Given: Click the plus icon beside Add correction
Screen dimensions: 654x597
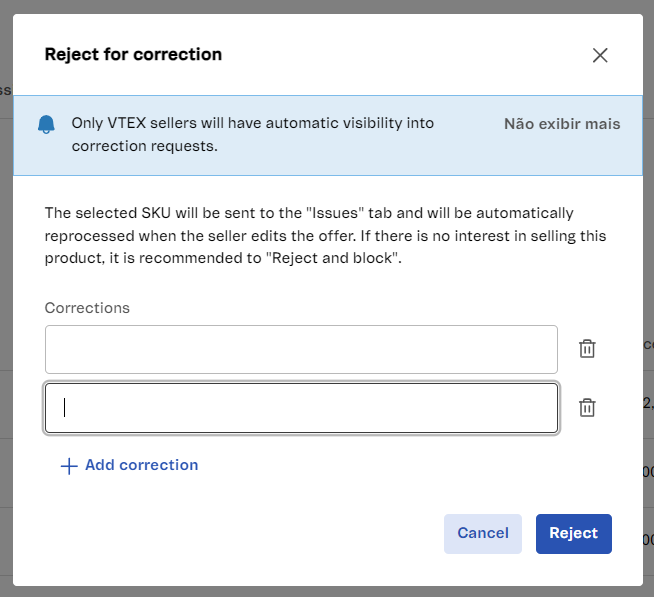Looking at the screenshot, I should coord(69,466).
